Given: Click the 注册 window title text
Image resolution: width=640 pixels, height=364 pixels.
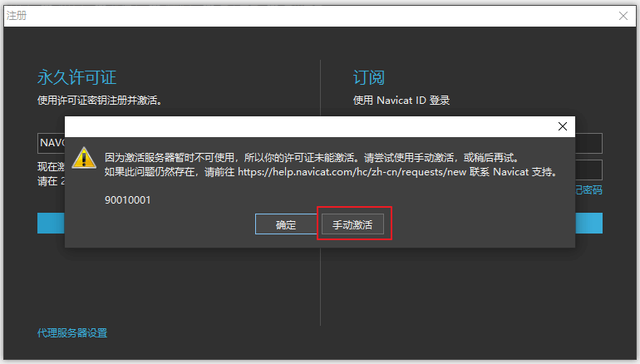Looking at the screenshot, I should coord(16,16).
